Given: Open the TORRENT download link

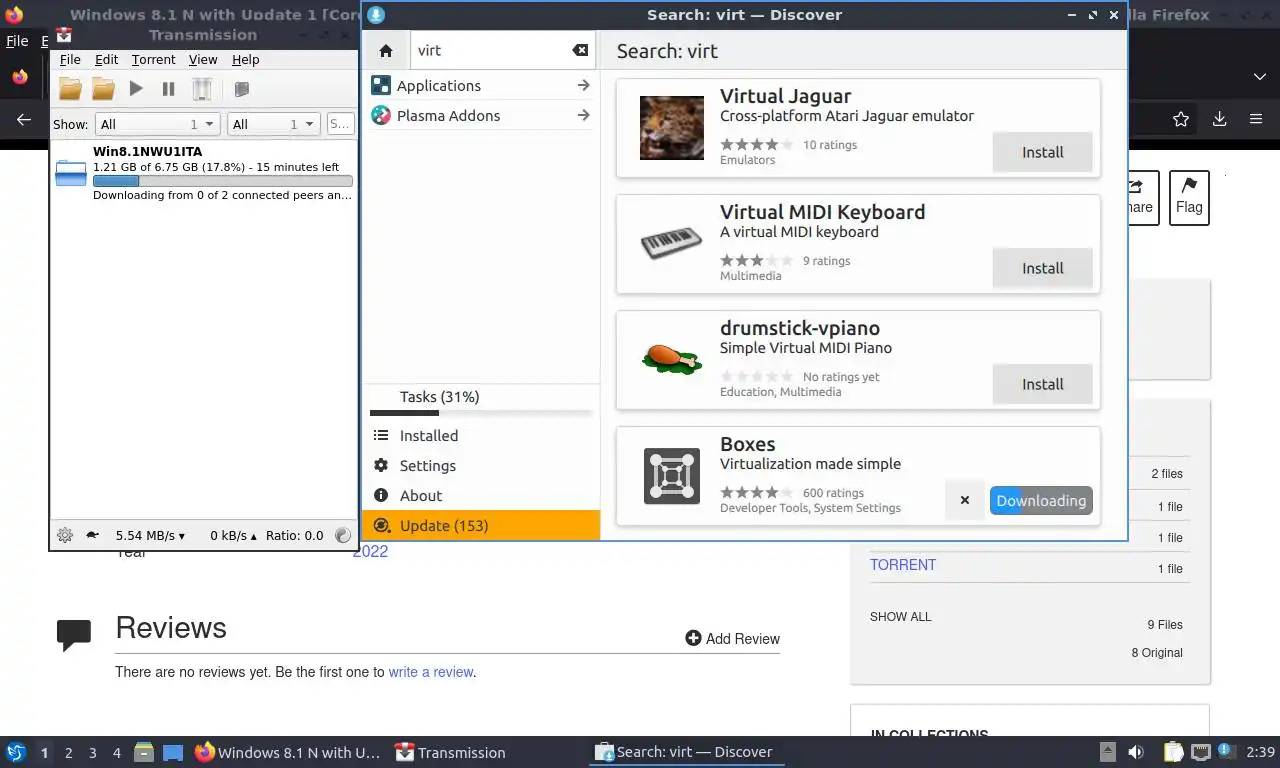Looking at the screenshot, I should [903, 564].
